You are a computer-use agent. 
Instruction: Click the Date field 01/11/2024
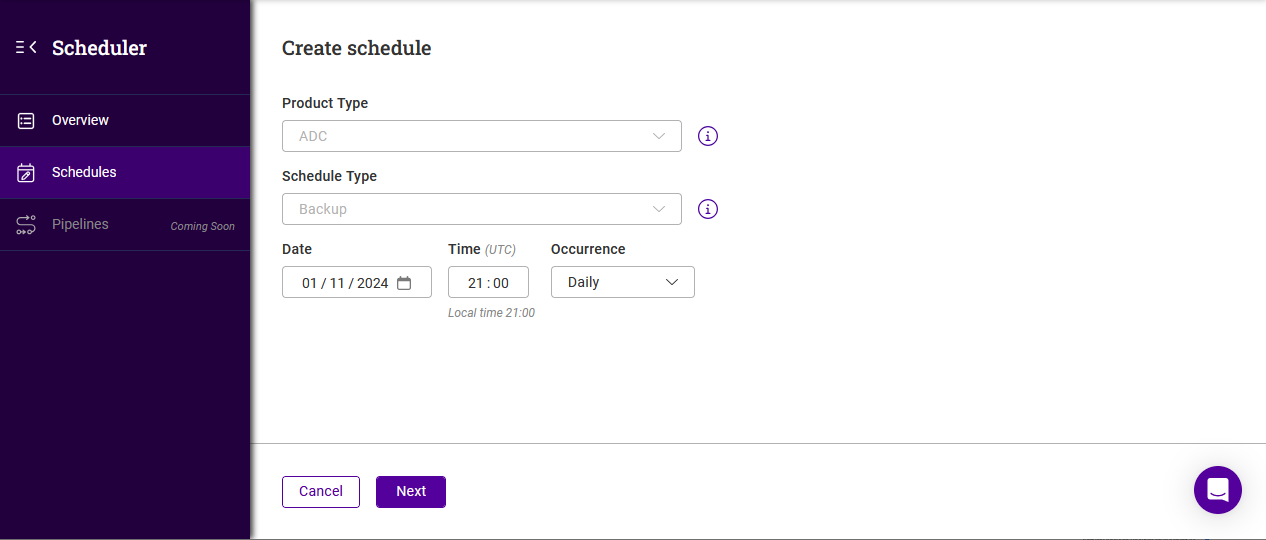click(357, 282)
